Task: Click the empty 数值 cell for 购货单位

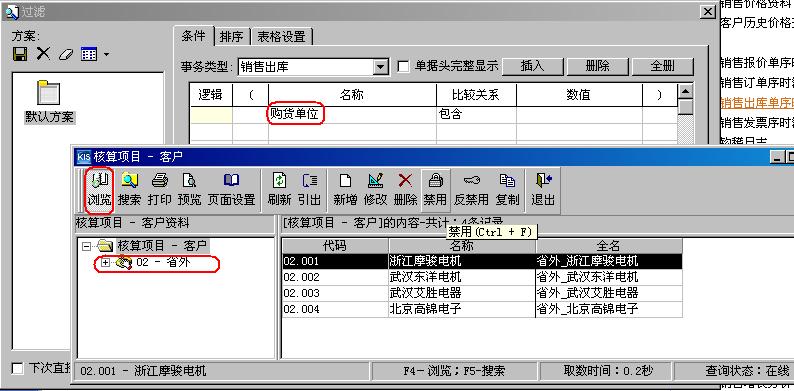Action: point(579,114)
